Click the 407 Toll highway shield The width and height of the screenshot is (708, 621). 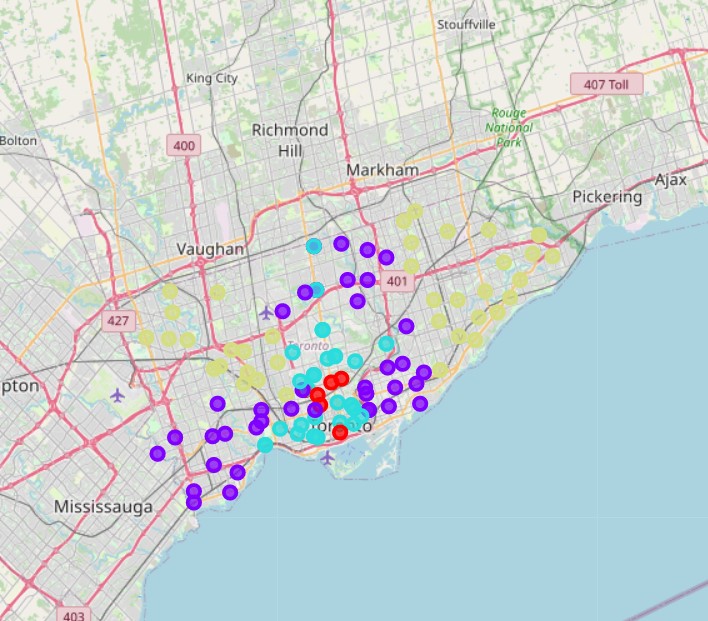[606, 85]
